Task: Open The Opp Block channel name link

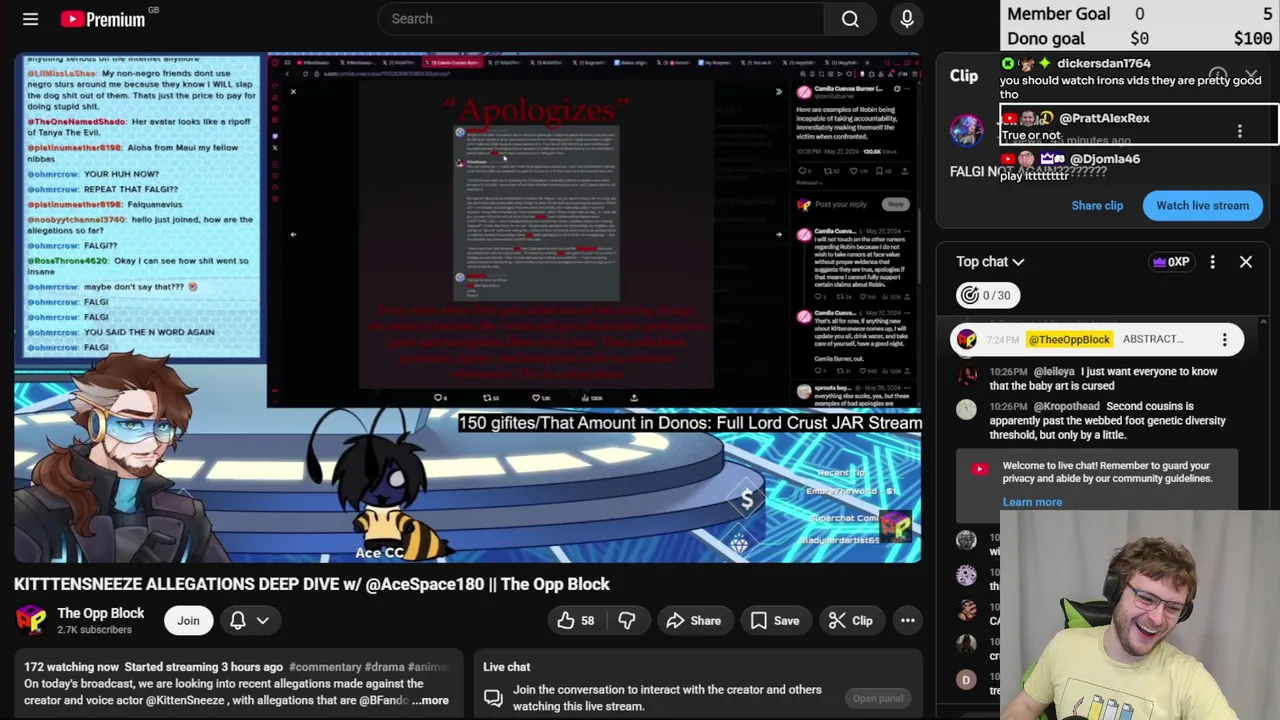Action: (x=100, y=613)
